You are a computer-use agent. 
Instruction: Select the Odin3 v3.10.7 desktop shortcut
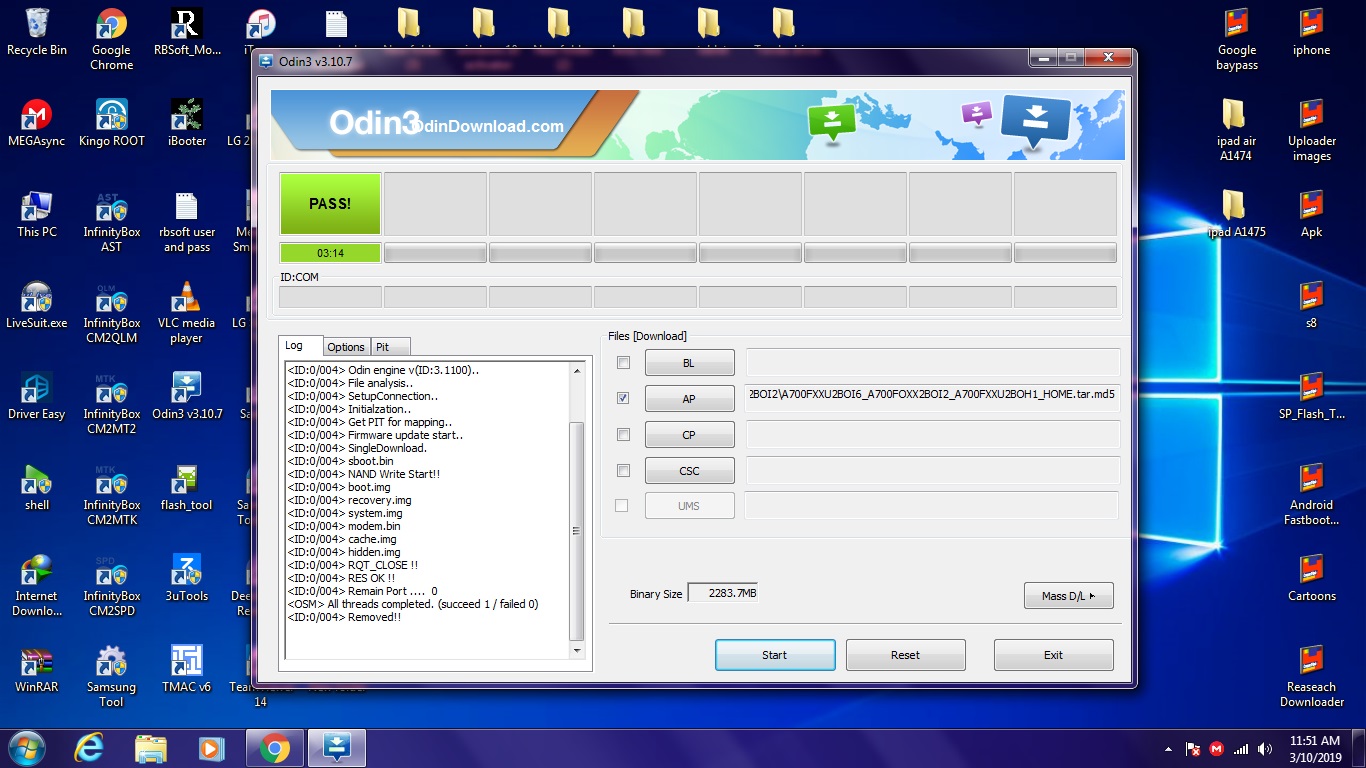tap(187, 396)
